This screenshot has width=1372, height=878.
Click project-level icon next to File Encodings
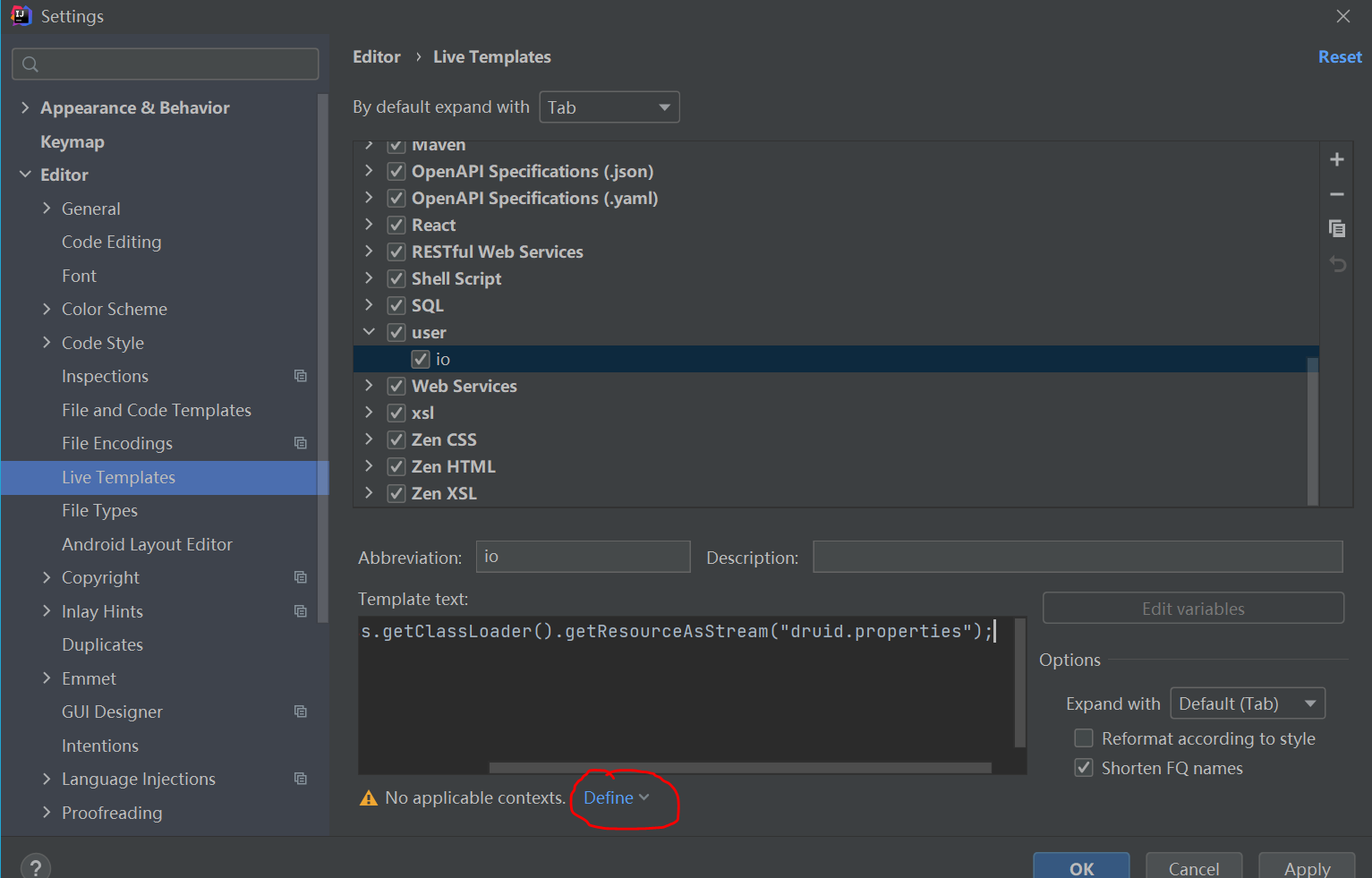coord(301,443)
